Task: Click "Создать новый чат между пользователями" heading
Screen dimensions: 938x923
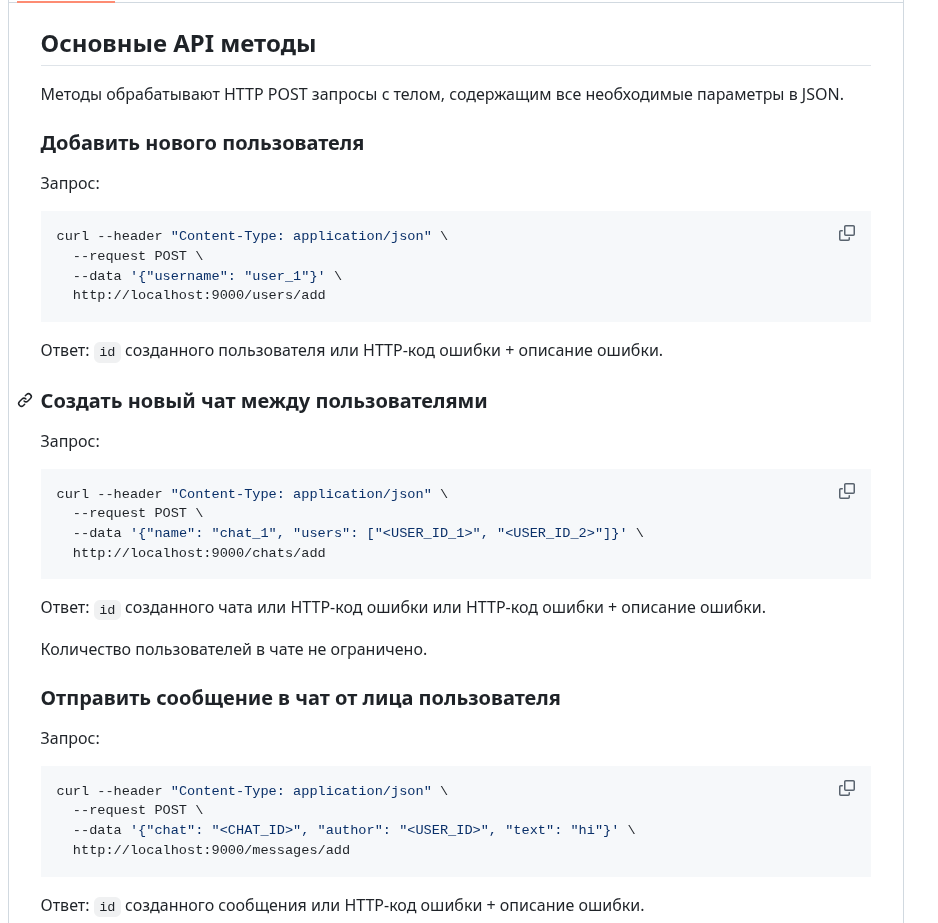Action: 264,401
